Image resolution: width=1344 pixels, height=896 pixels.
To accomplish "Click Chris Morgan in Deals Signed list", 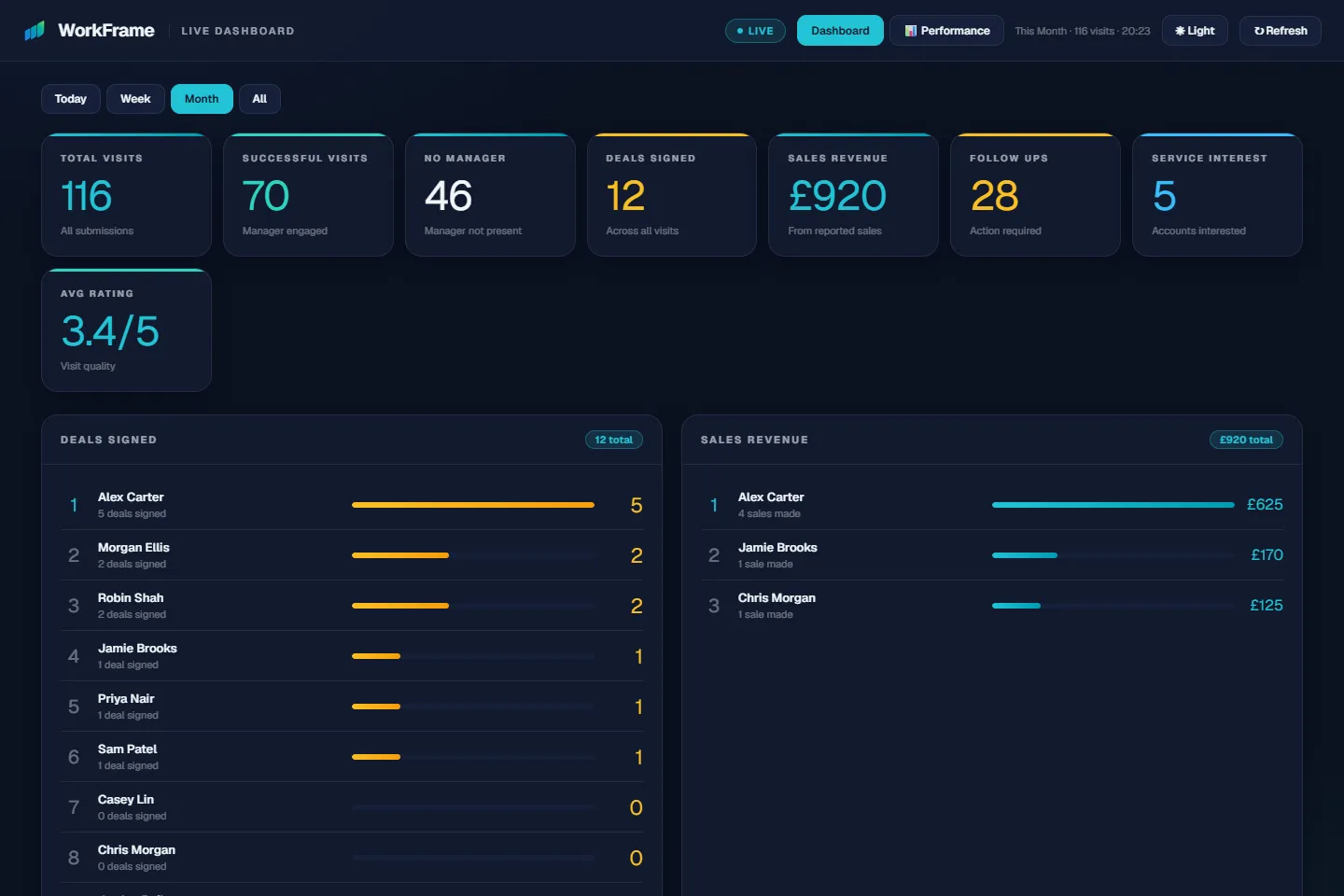I will (136, 850).
